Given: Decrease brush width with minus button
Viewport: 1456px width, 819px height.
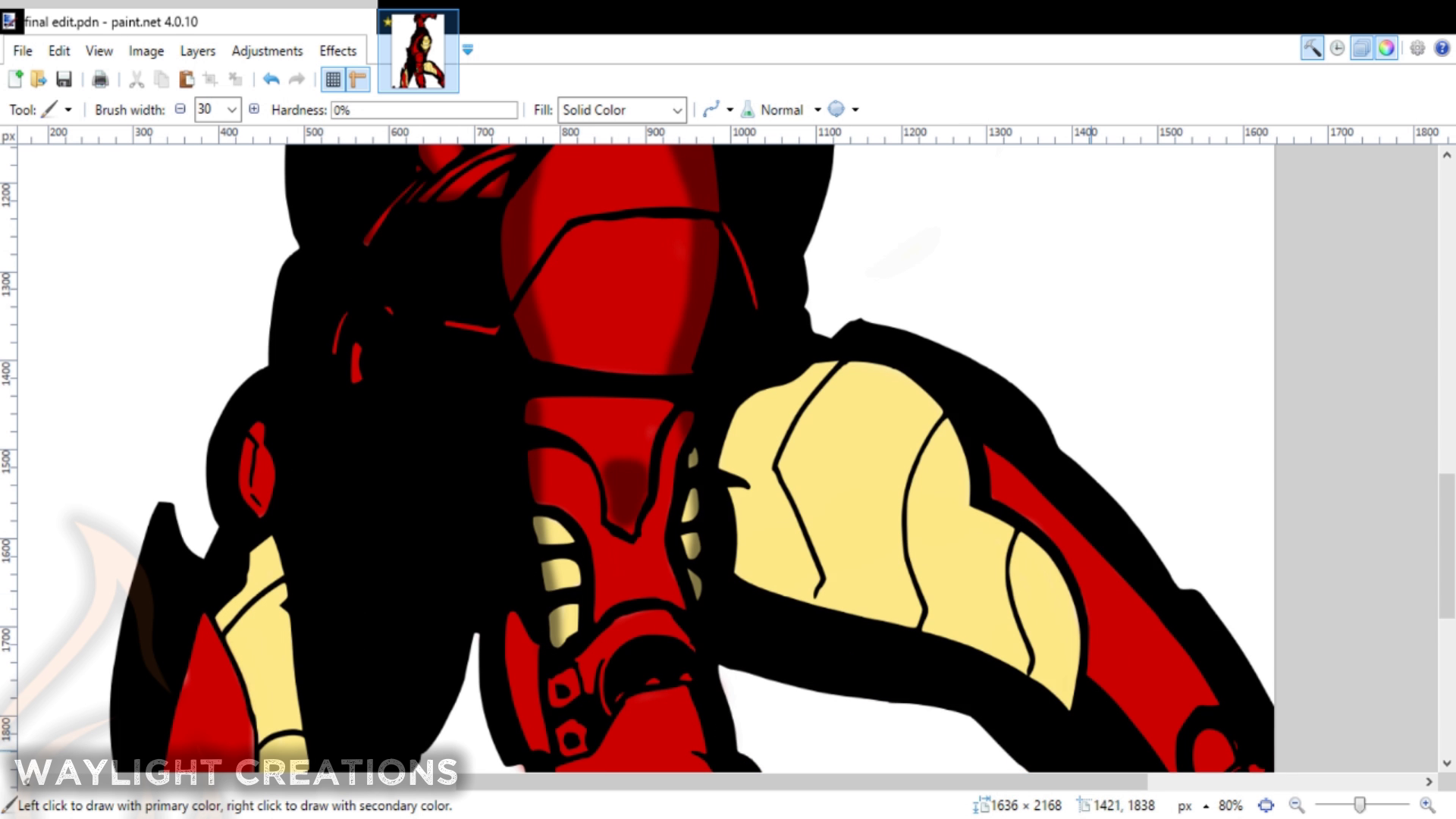Looking at the screenshot, I should tap(180, 109).
